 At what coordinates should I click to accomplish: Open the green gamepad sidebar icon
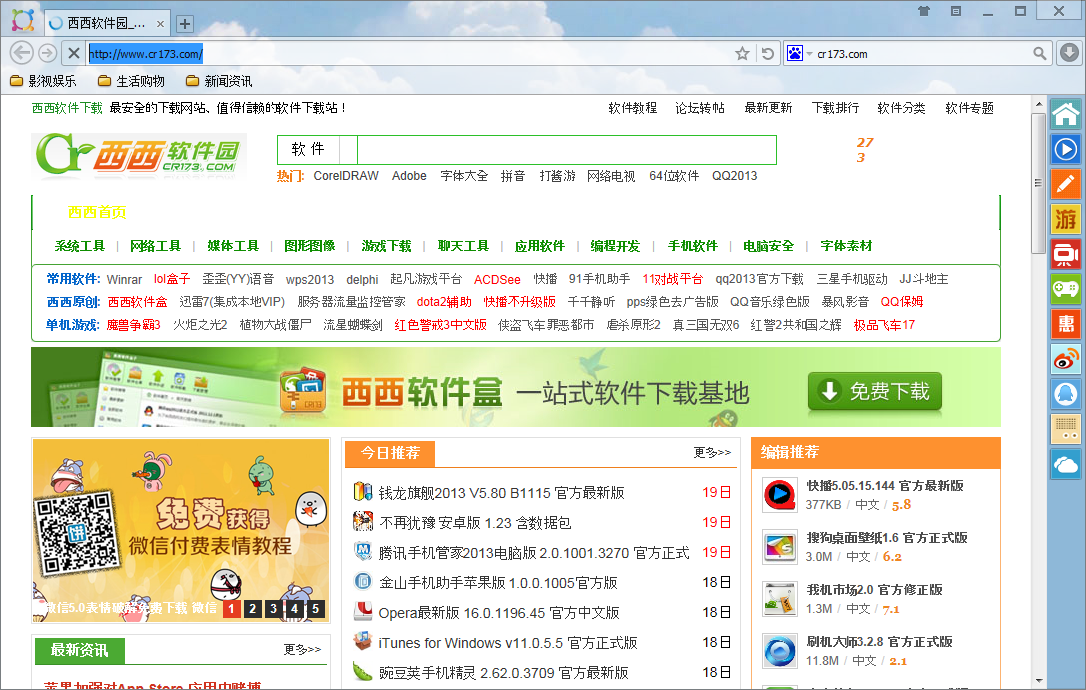coord(1066,288)
